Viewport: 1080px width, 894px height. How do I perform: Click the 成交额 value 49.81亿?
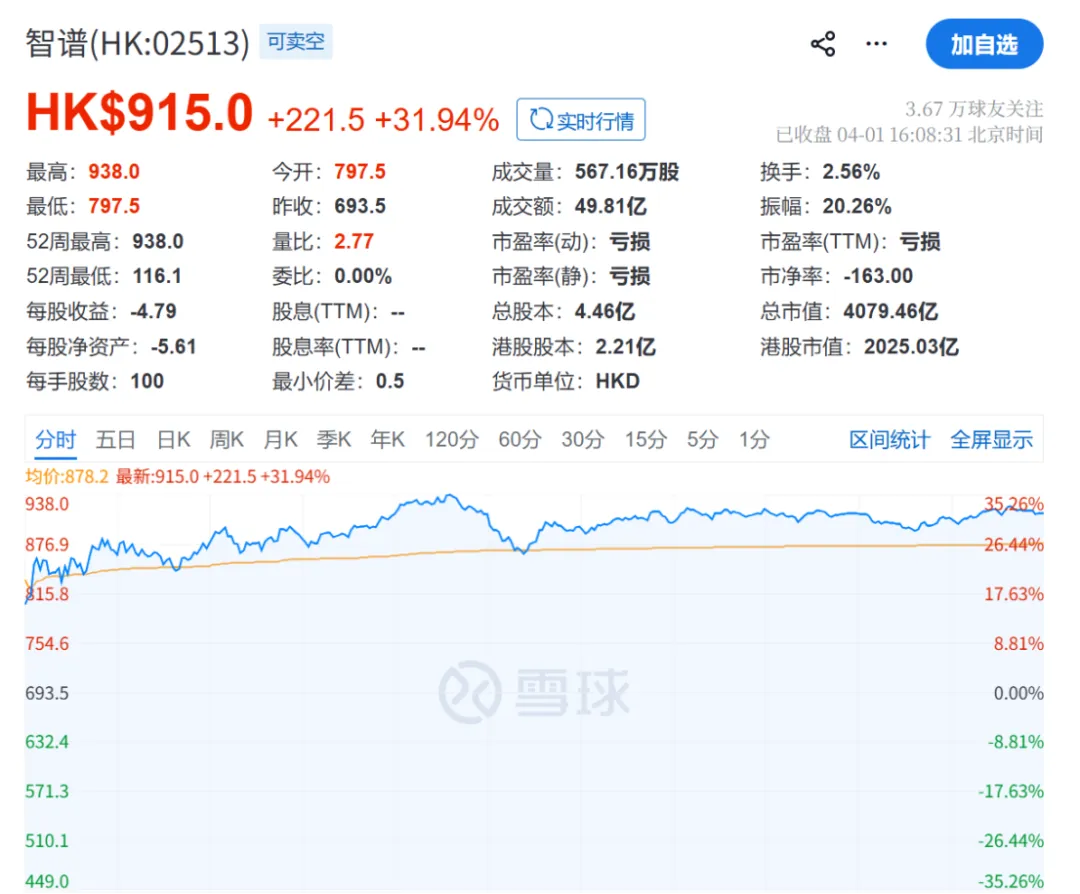611,206
